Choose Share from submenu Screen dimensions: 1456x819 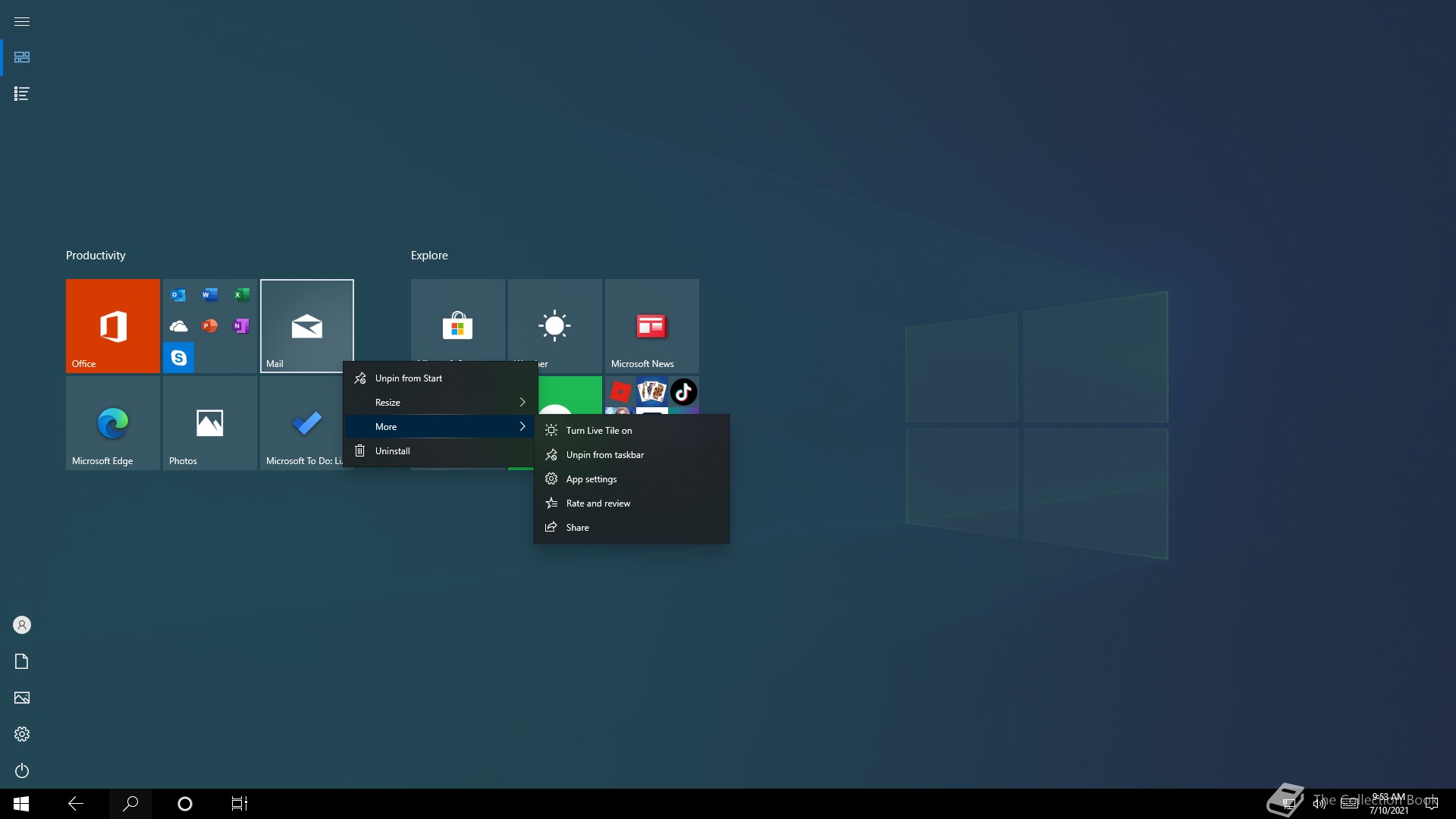point(632,528)
